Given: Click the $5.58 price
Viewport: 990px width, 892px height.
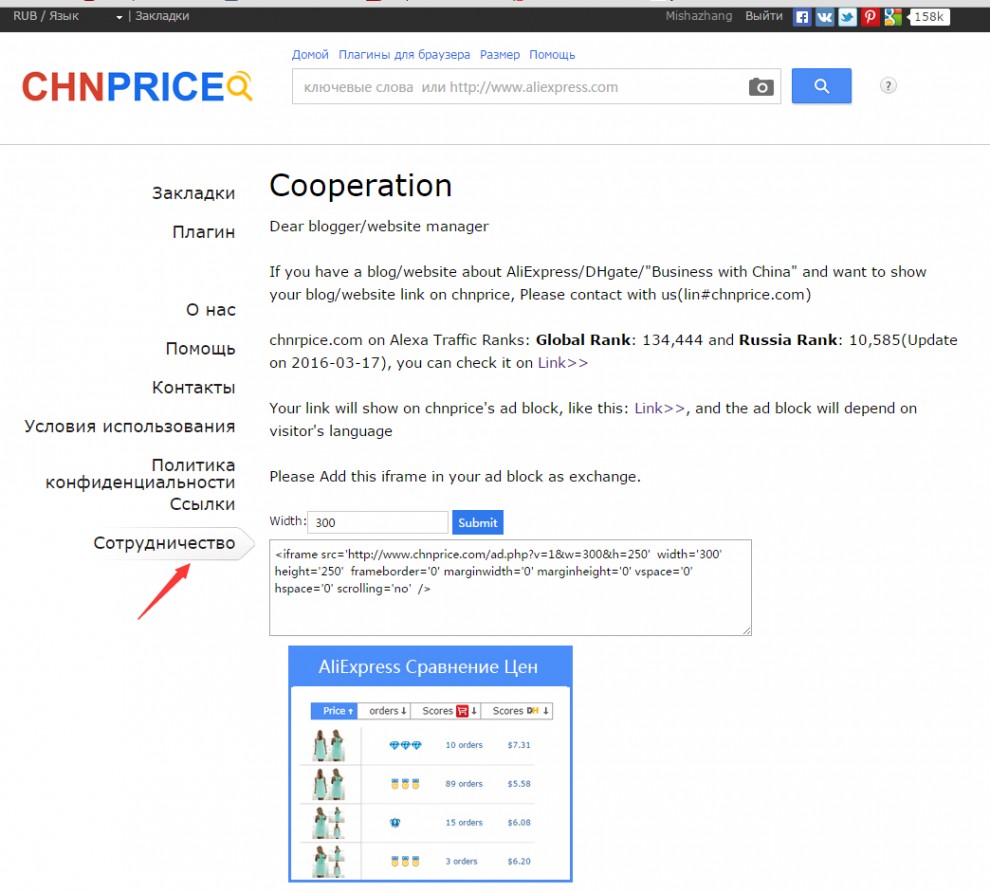Looking at the screenshot, I should [519, 784].
